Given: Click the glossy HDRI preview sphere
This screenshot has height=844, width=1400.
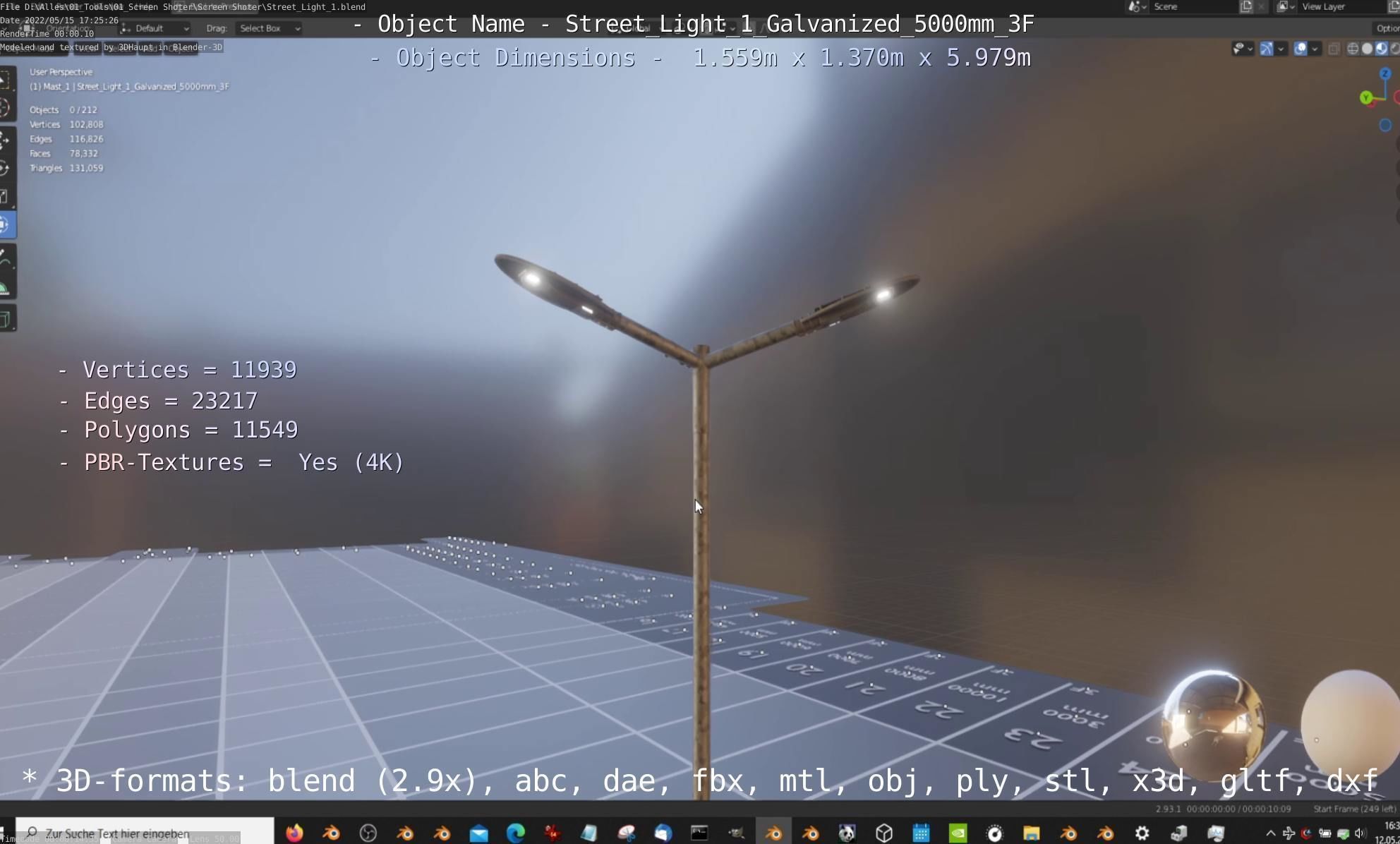Looking at the screenshot, I should [1212, 724].
